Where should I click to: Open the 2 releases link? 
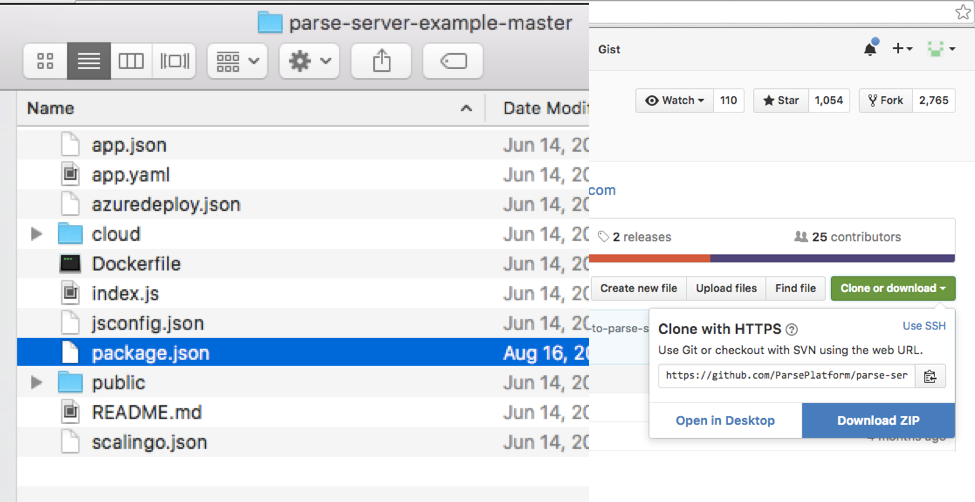pyautogui.click(x=635, y=237)
